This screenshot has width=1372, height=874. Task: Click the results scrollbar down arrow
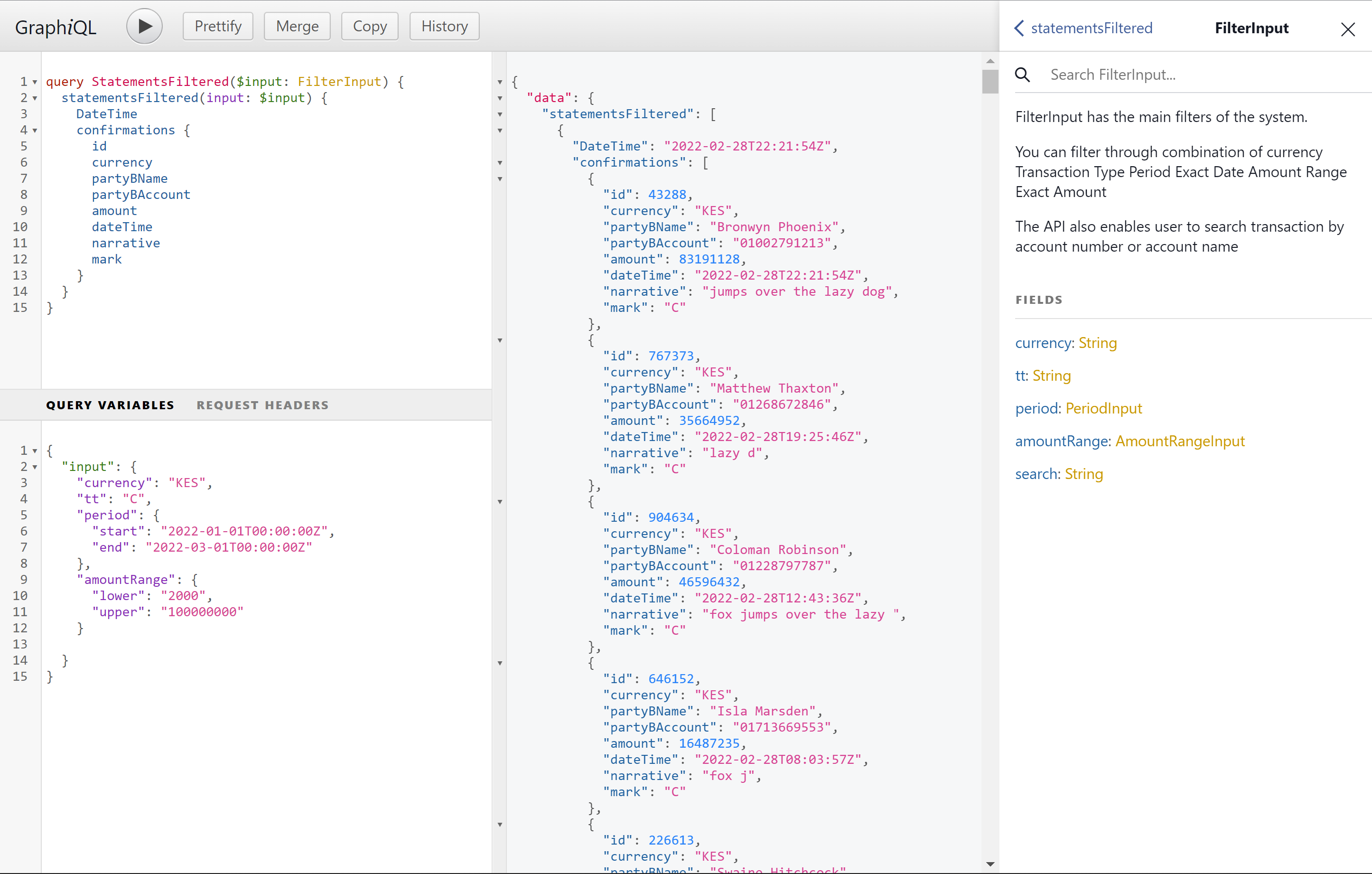tap(990, 865)
